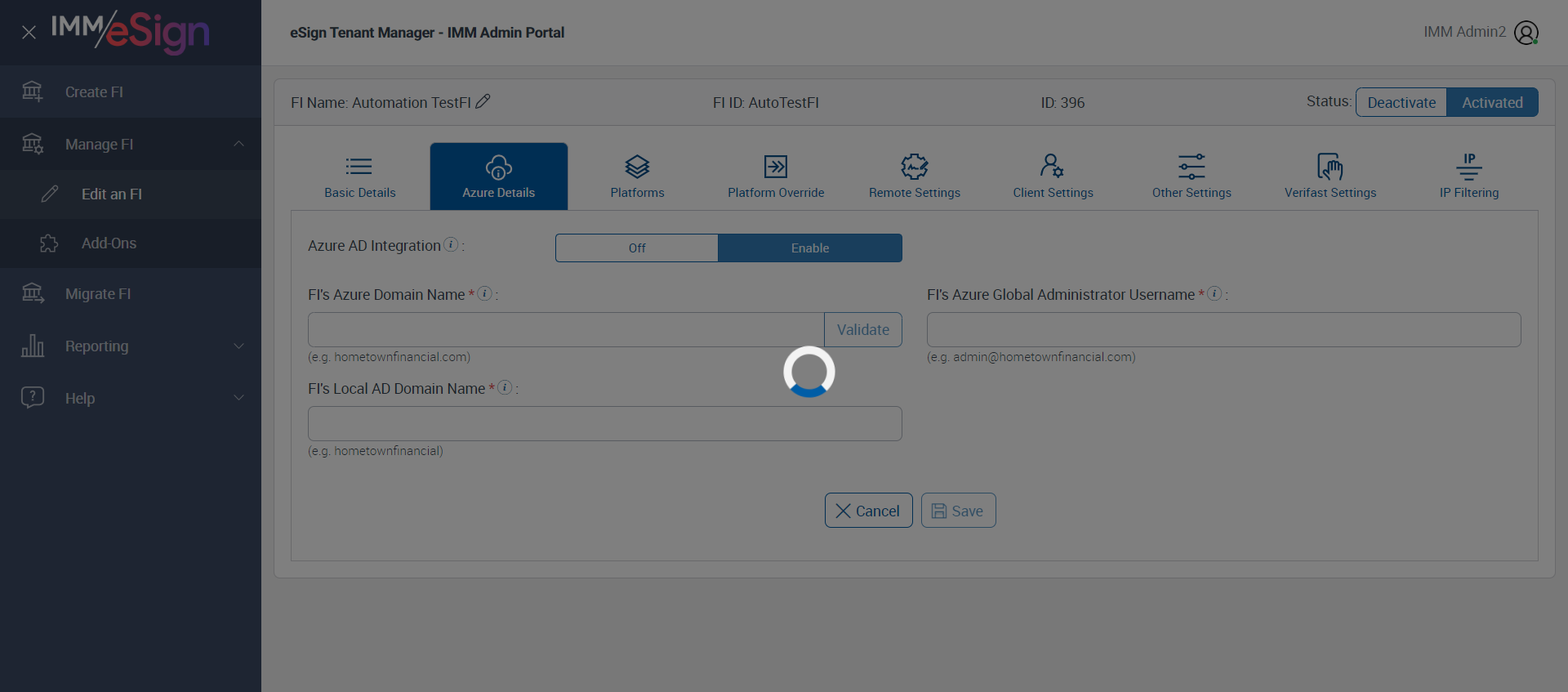Focus the FI's Azure Domain Name field
The width and height of the screenshot is (1568, 692).
coord(566,329)
